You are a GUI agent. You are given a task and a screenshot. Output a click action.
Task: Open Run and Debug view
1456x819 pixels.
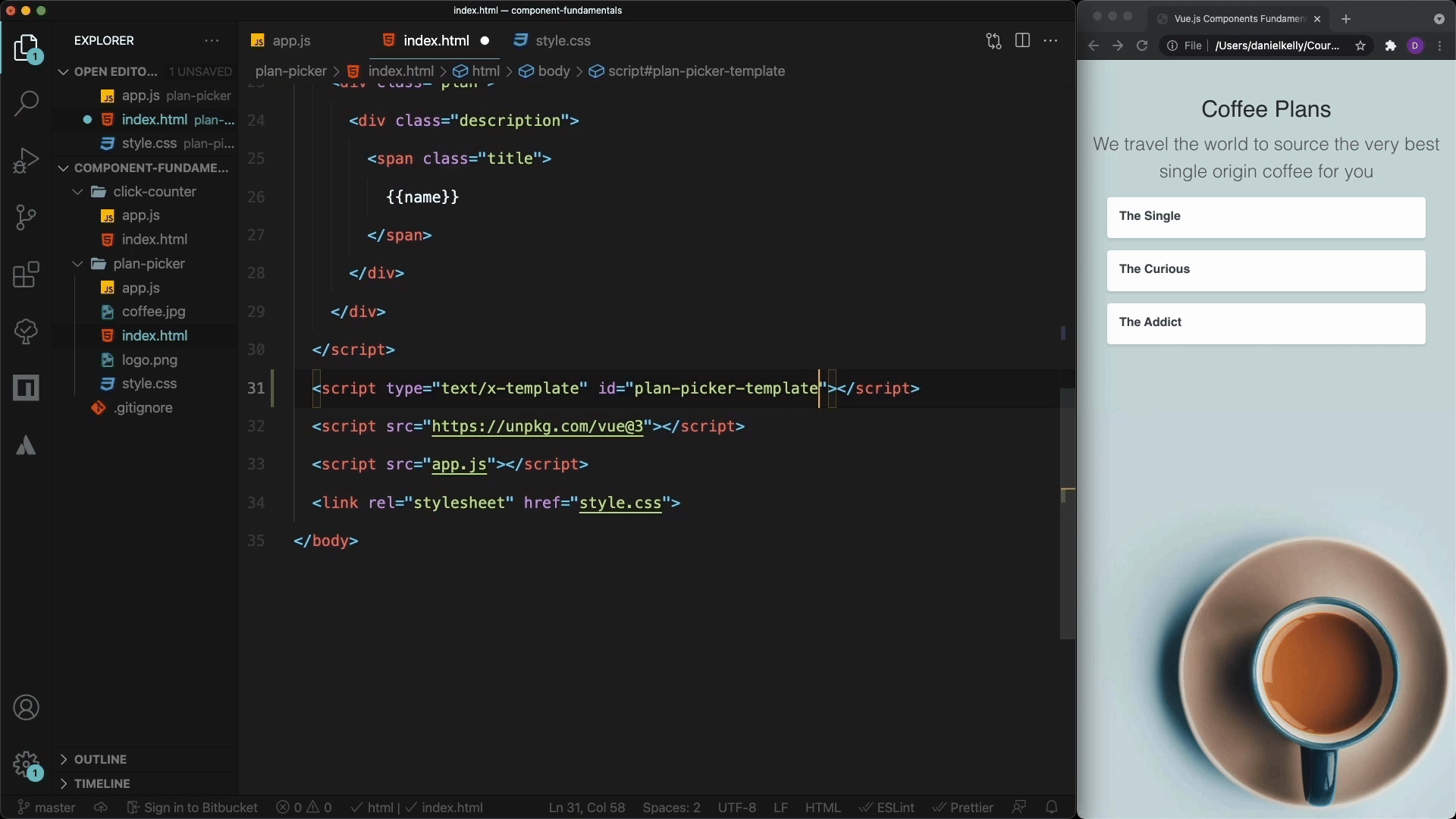[27, 161]
